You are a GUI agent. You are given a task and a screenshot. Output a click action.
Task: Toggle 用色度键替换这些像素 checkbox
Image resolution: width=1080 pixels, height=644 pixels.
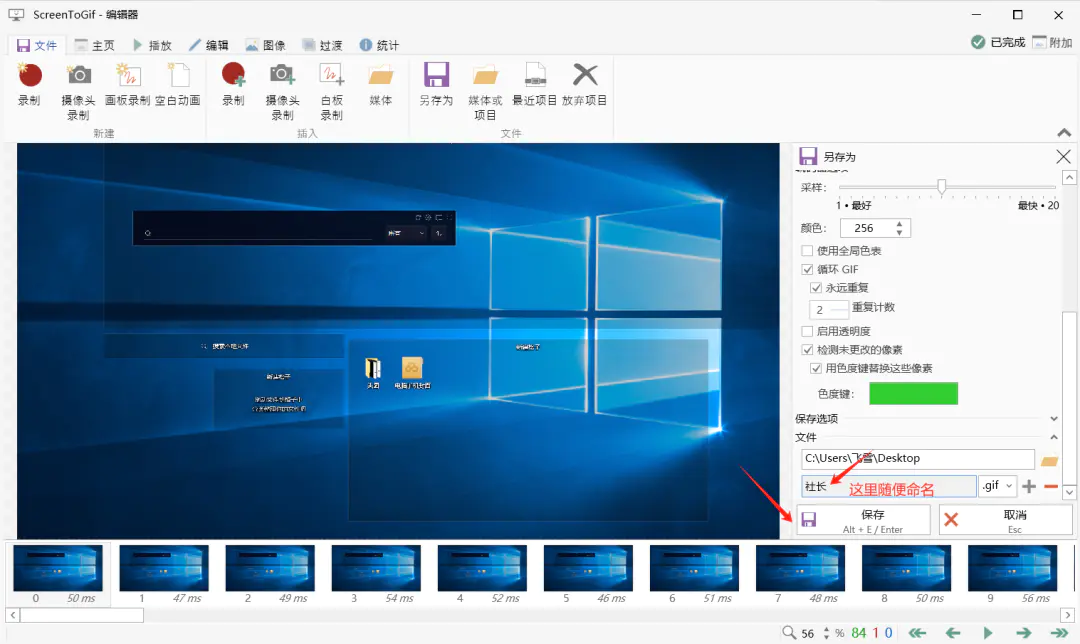point(816,368)
